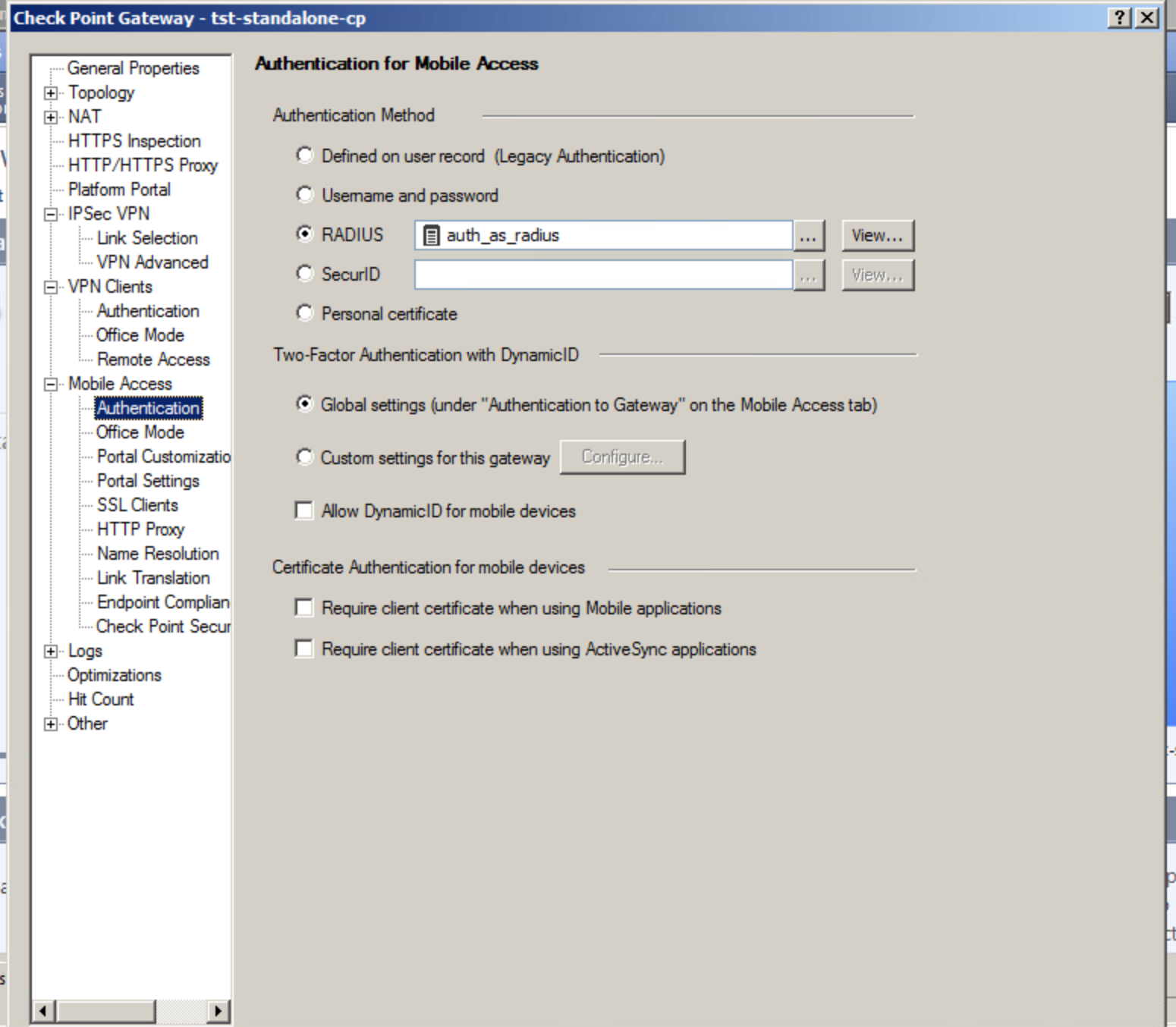Open Portal Settings tree item
The height and width of the screenshot is (1027, 1176).
148,481
